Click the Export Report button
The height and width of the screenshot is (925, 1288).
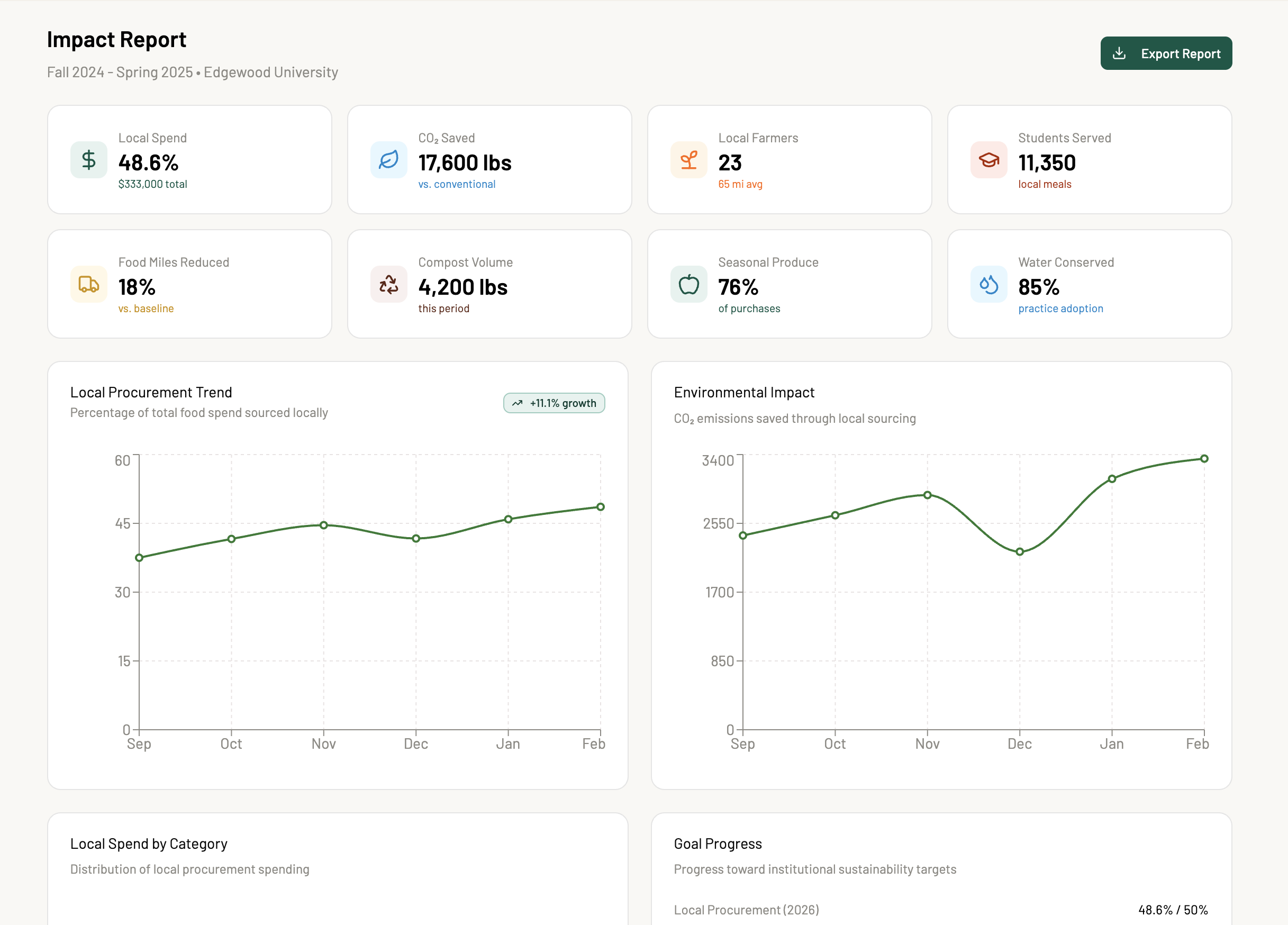tap(1165, 53)
